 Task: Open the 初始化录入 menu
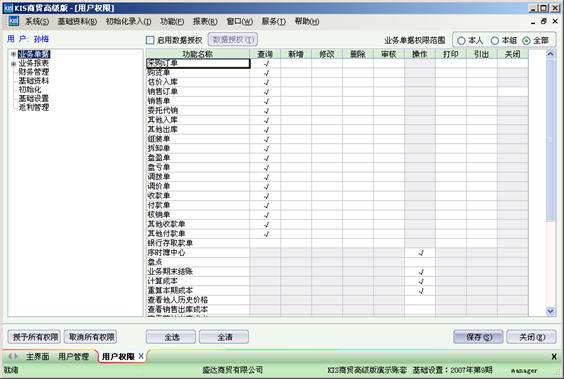click(128, 22)
